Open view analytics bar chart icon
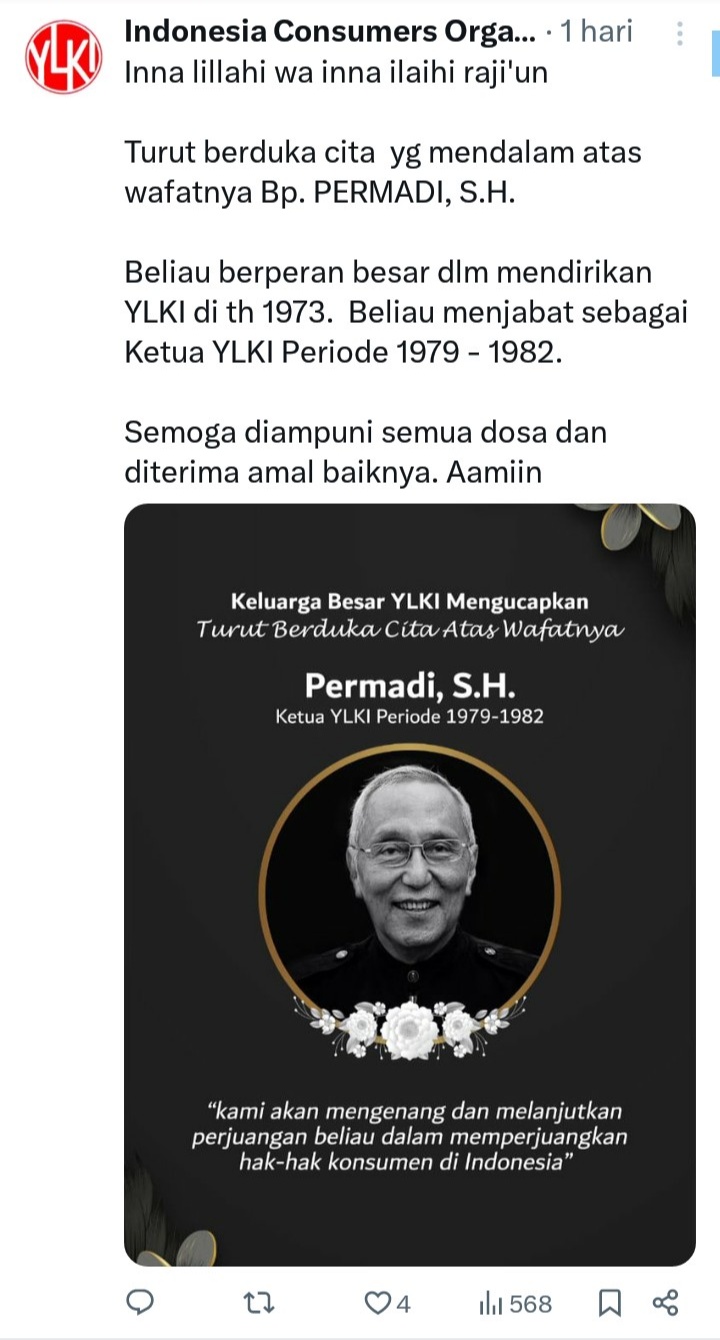Image resolution: width=720 pixels, height=1340 pixels. click(491, 1303)
